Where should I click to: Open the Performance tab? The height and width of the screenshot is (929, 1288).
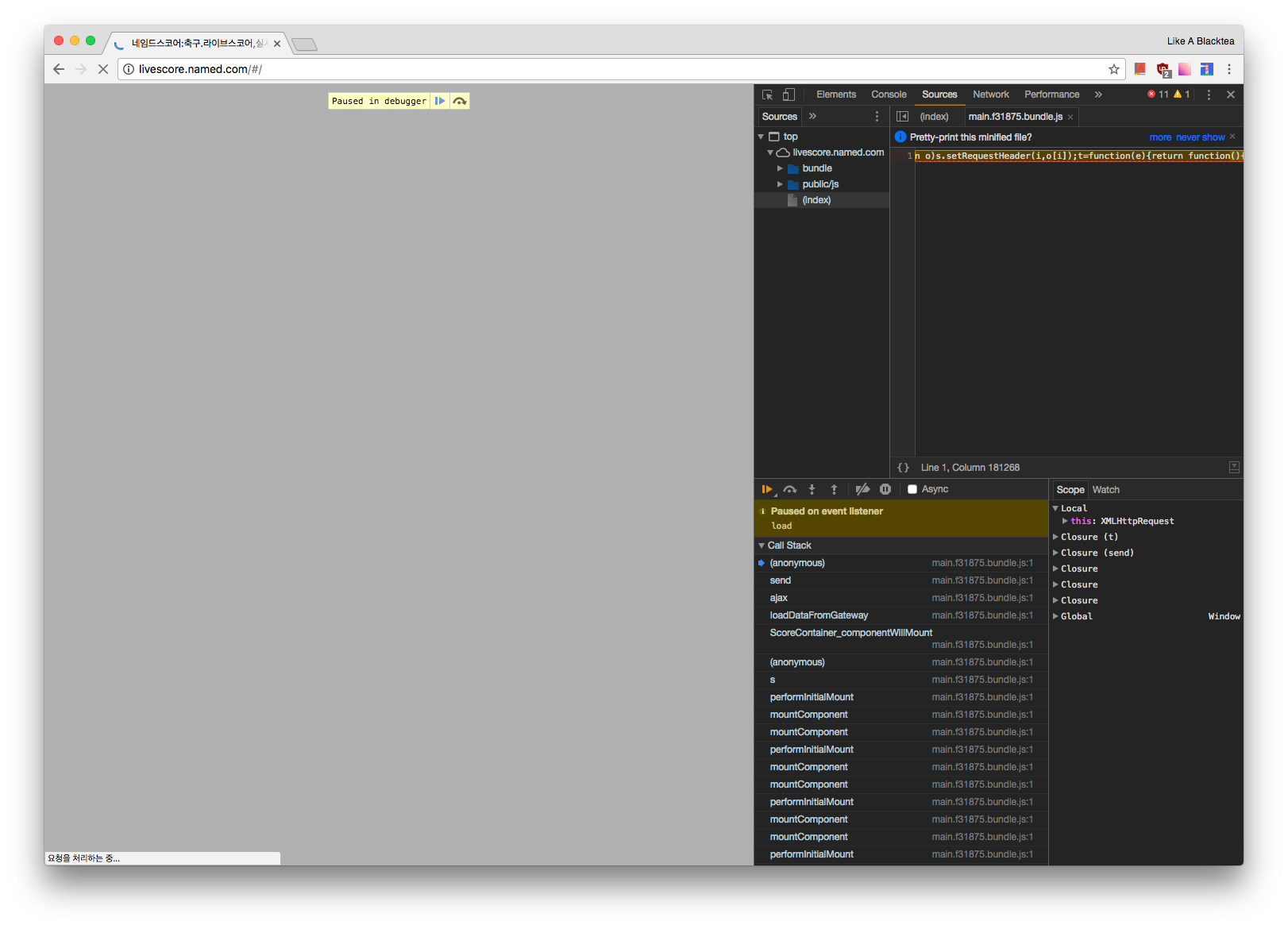tap(1051, 94)
